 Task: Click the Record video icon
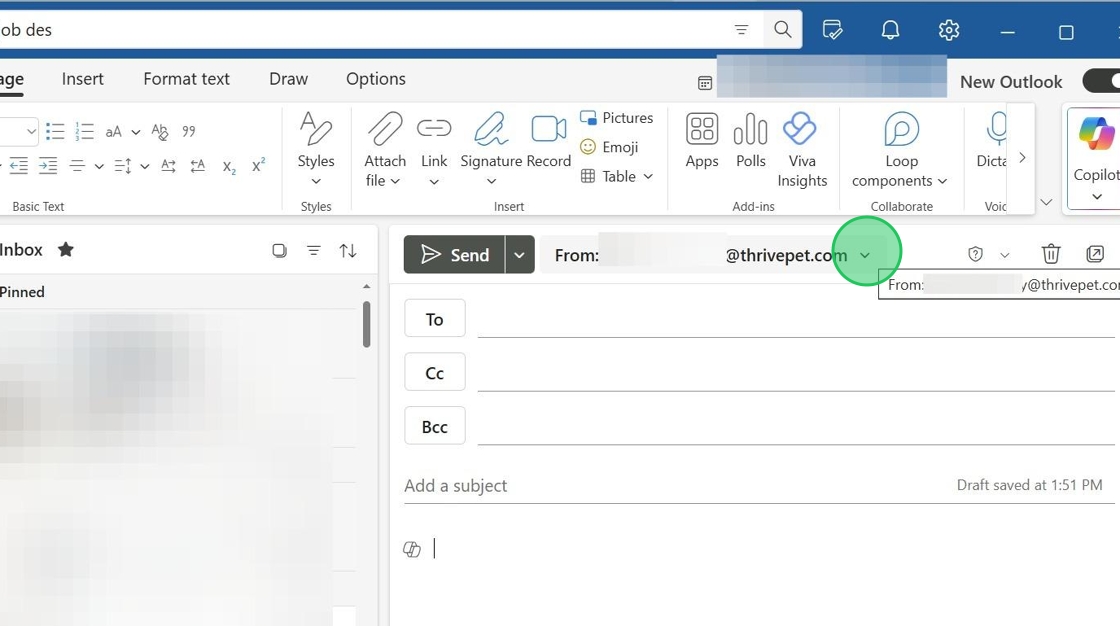(x=548, y=129)
